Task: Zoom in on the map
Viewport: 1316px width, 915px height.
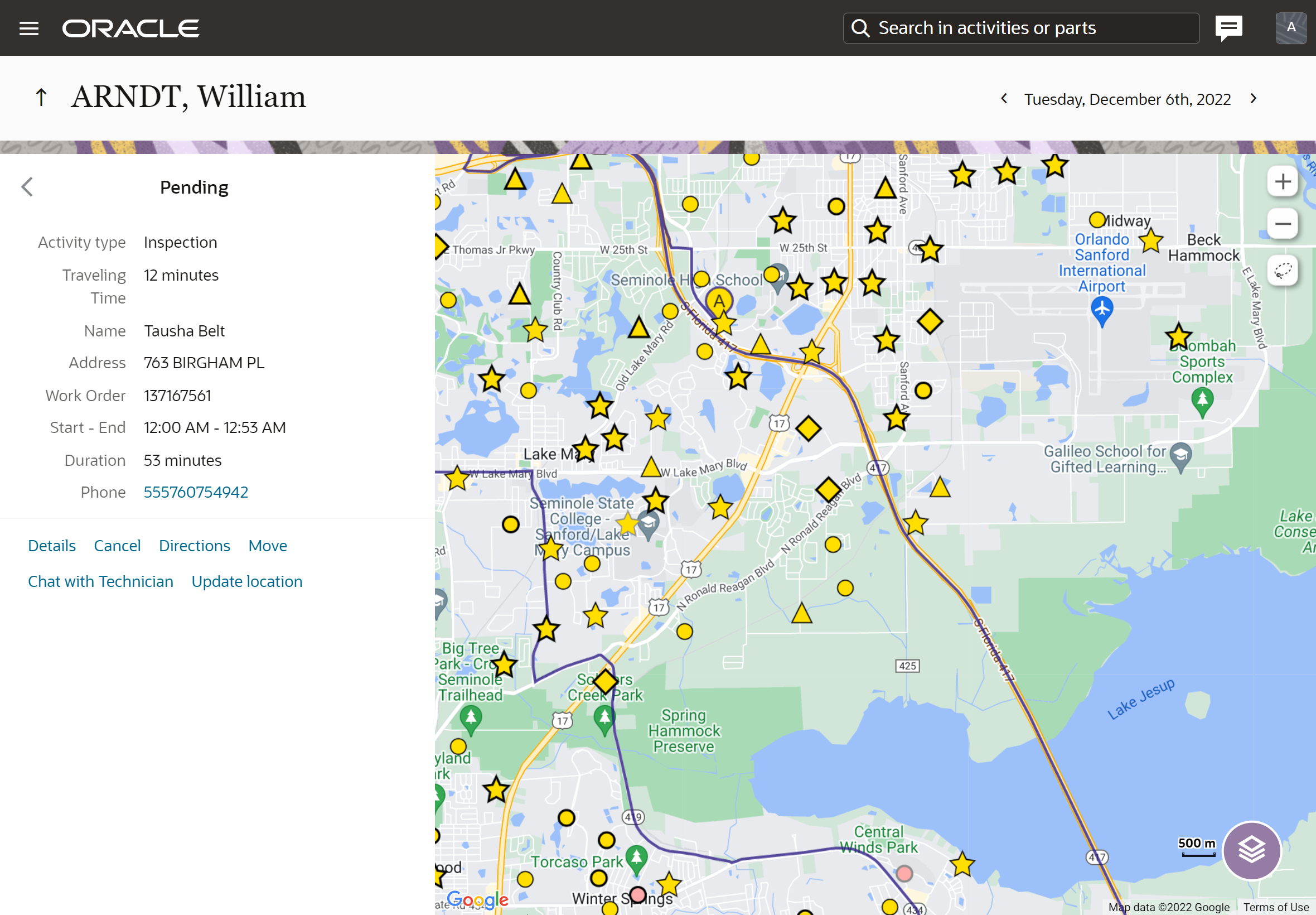Action: [1282, 182]
